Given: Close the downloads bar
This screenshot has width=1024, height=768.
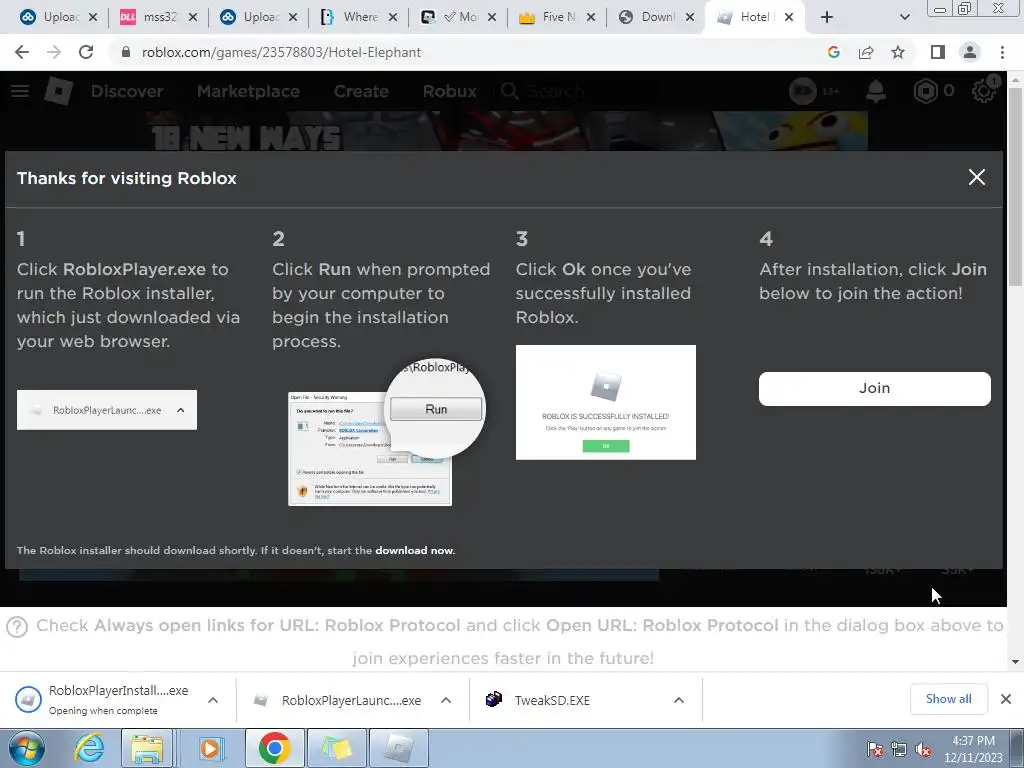Looking at the screenshot, I should (1006, 699).
